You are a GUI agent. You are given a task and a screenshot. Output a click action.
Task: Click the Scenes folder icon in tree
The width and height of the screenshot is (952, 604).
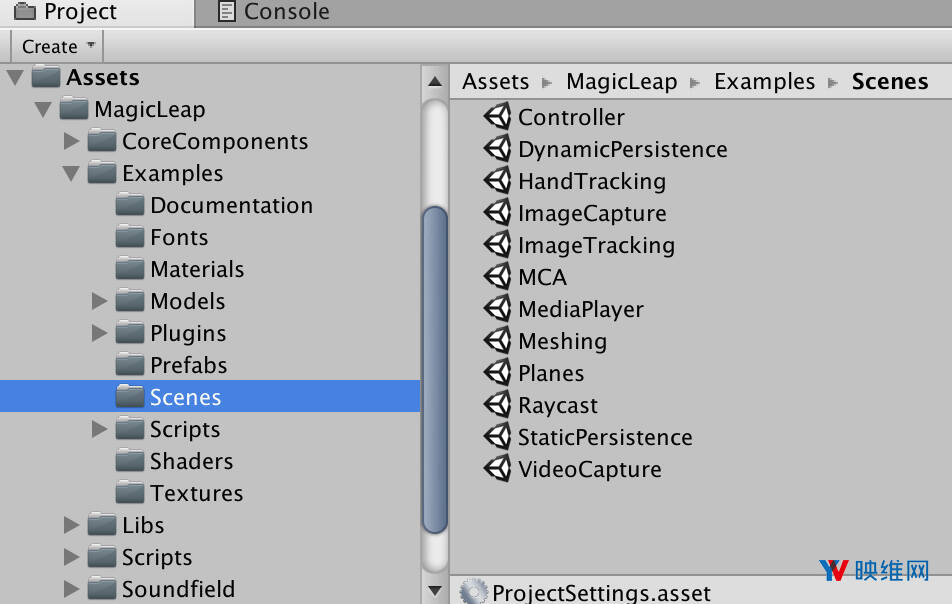(130, 397)
